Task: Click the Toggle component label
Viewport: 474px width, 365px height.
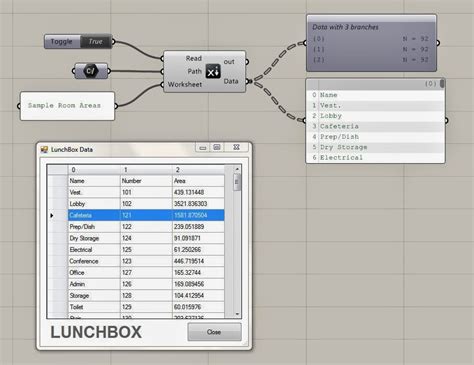Action: 62,42
